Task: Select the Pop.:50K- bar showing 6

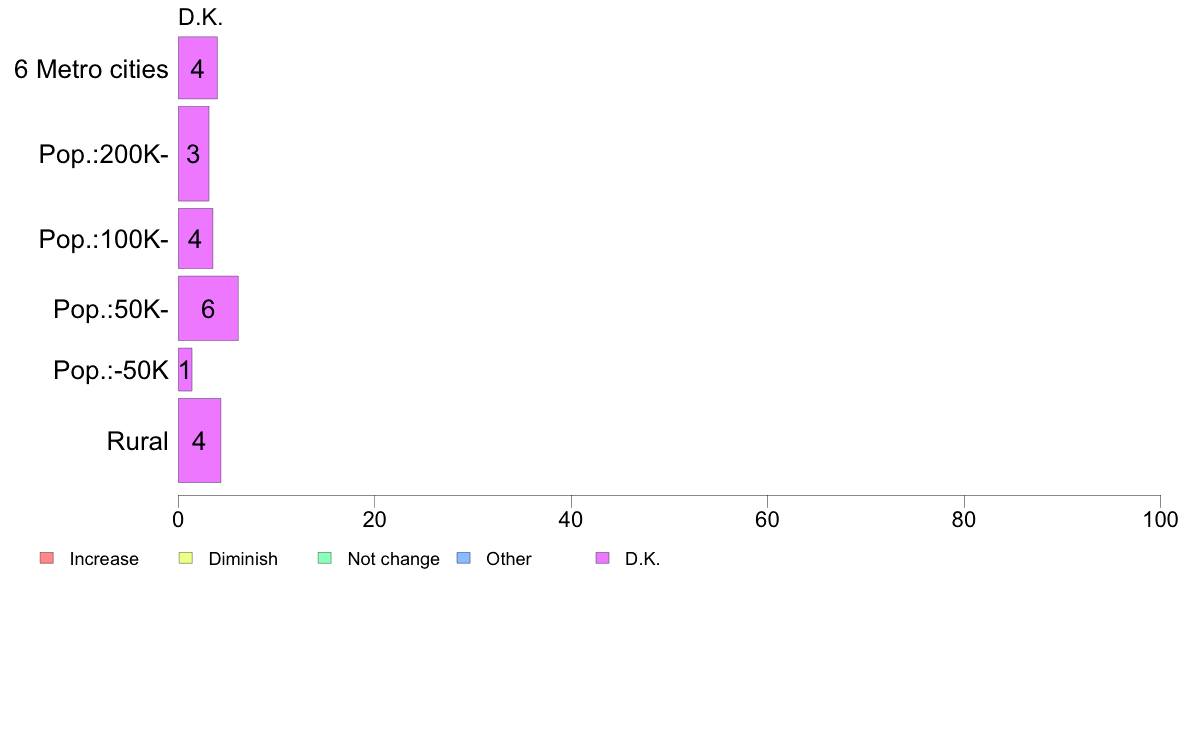Action: tap(208, 308)
